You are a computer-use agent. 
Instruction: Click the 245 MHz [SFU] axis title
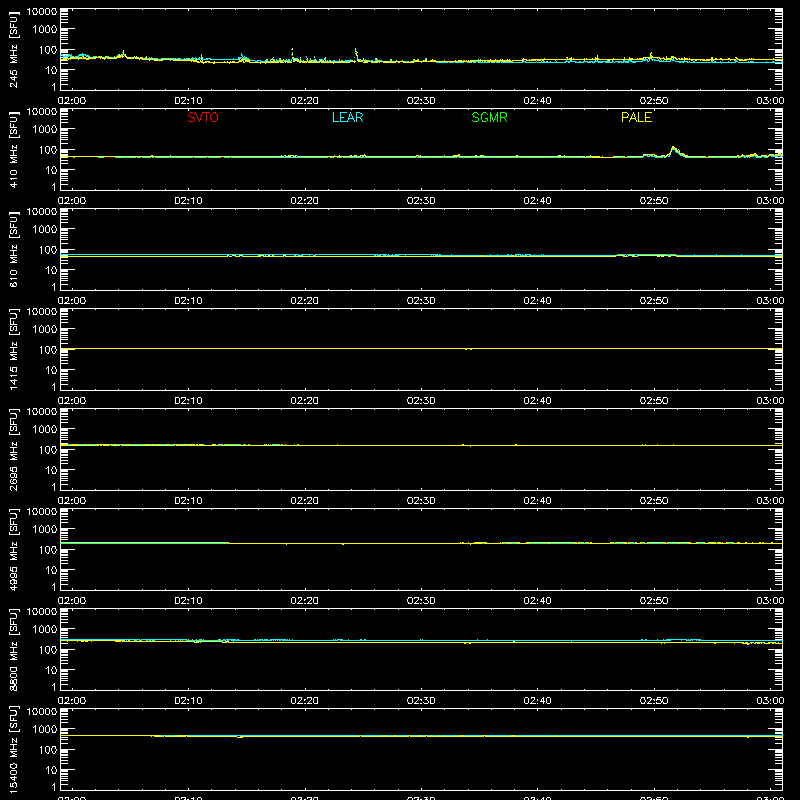pos(13,49)
